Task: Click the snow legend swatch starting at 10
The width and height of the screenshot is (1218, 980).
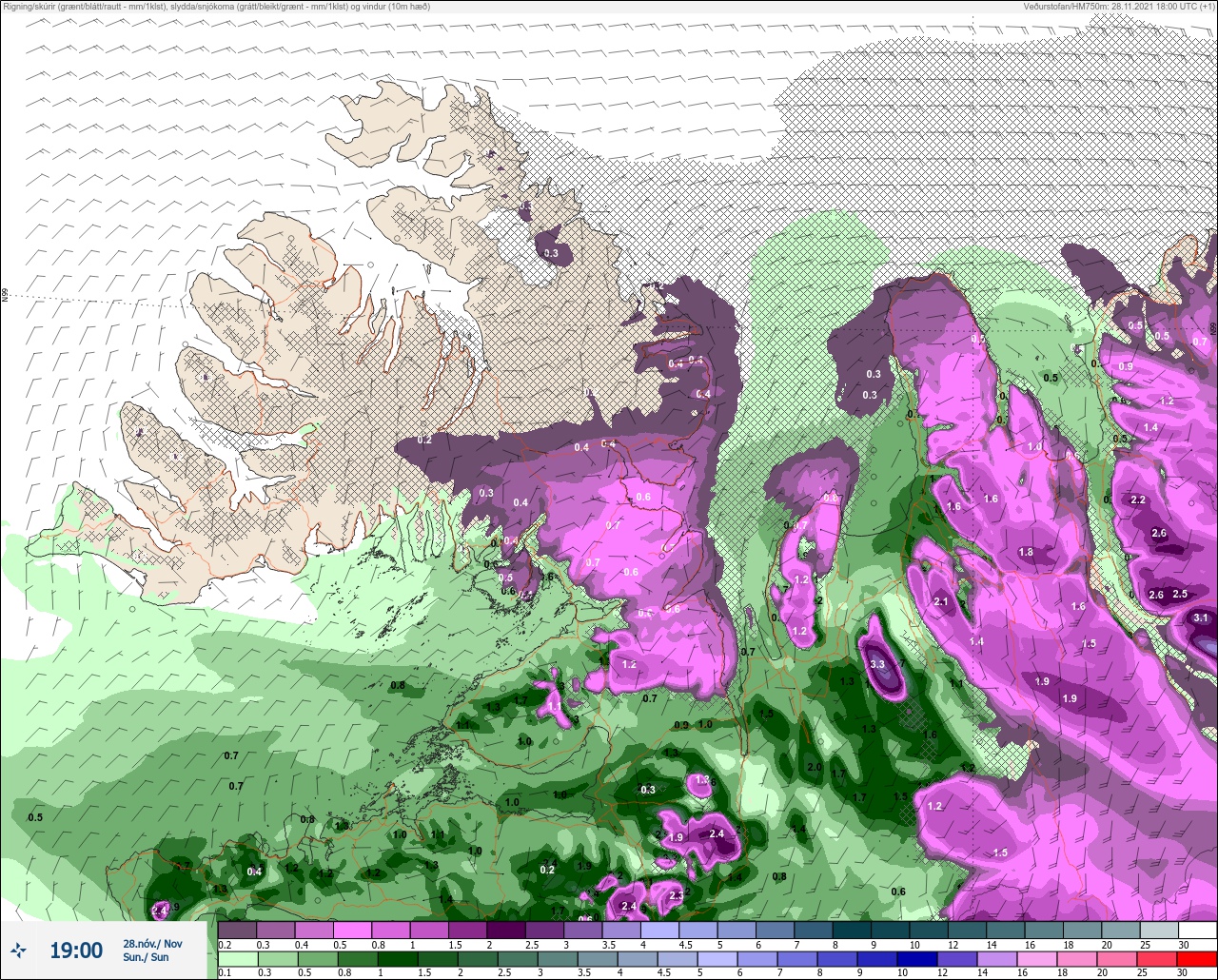Action: (928, 930)
